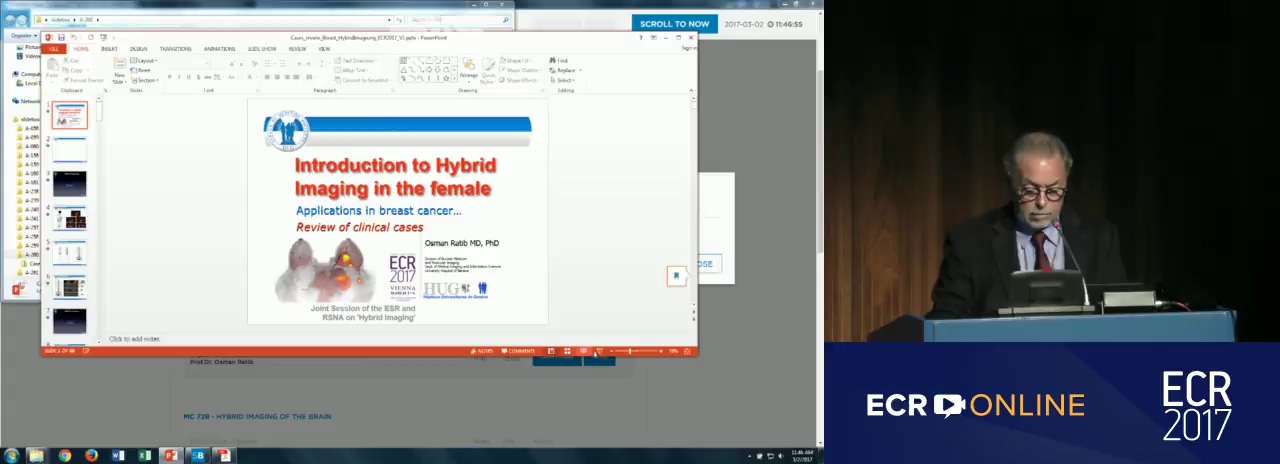
Task: Click the PowerPoint Help question mark icon
Action: click(x=643, y=38)
